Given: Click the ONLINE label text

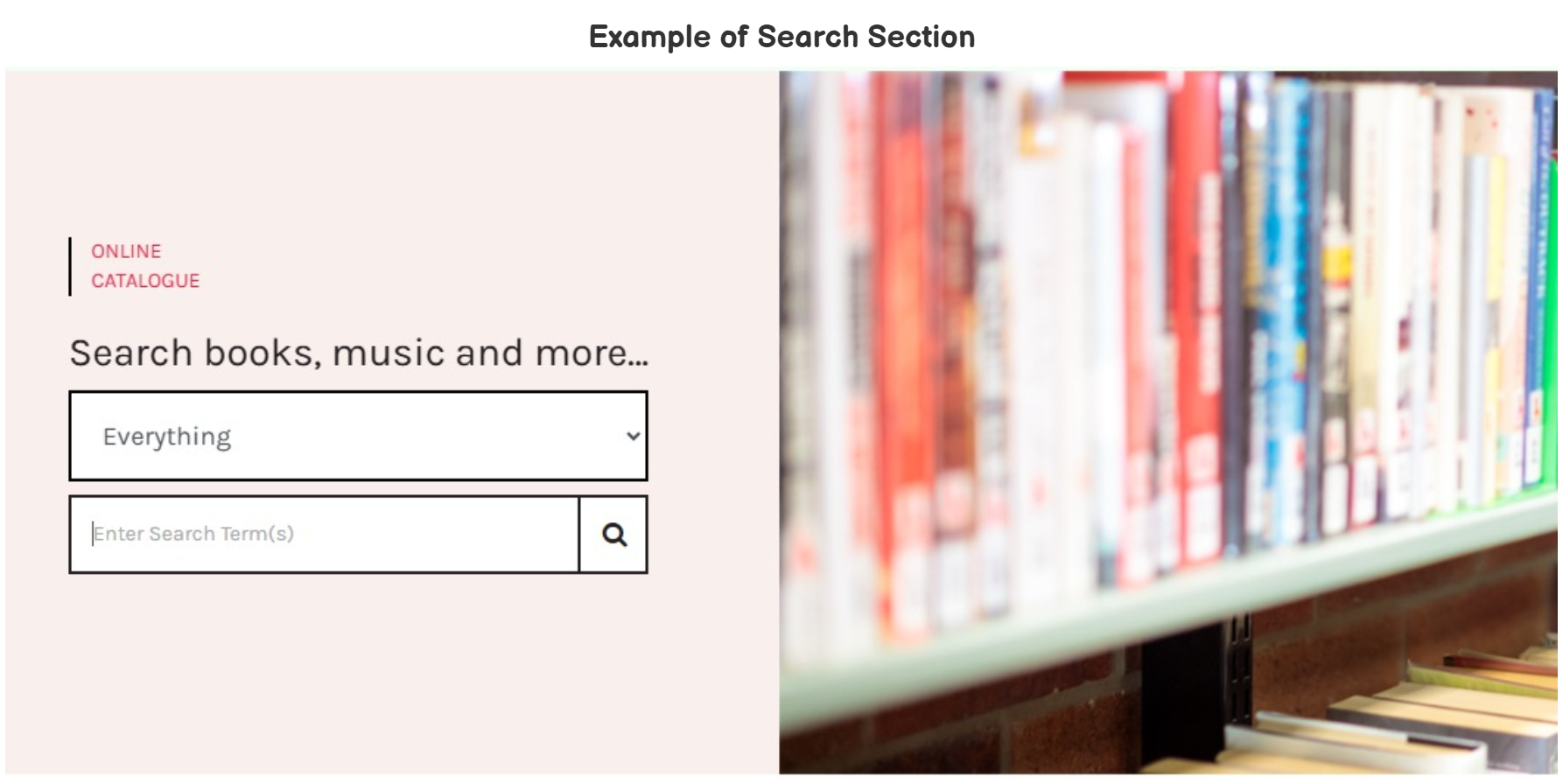Looking at the screenshot, I should pyautogui.click(x=126, y=251).
